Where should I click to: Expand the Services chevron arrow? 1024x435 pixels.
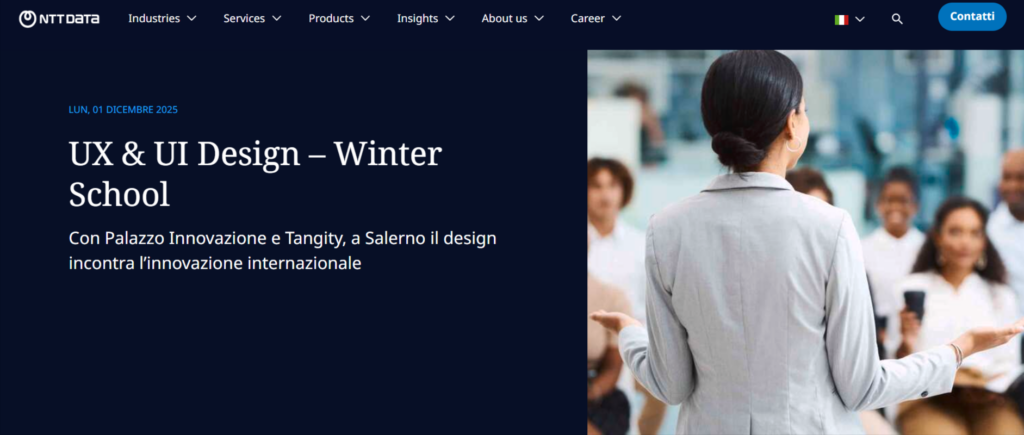pyautogui.click(x=277, y=19)
